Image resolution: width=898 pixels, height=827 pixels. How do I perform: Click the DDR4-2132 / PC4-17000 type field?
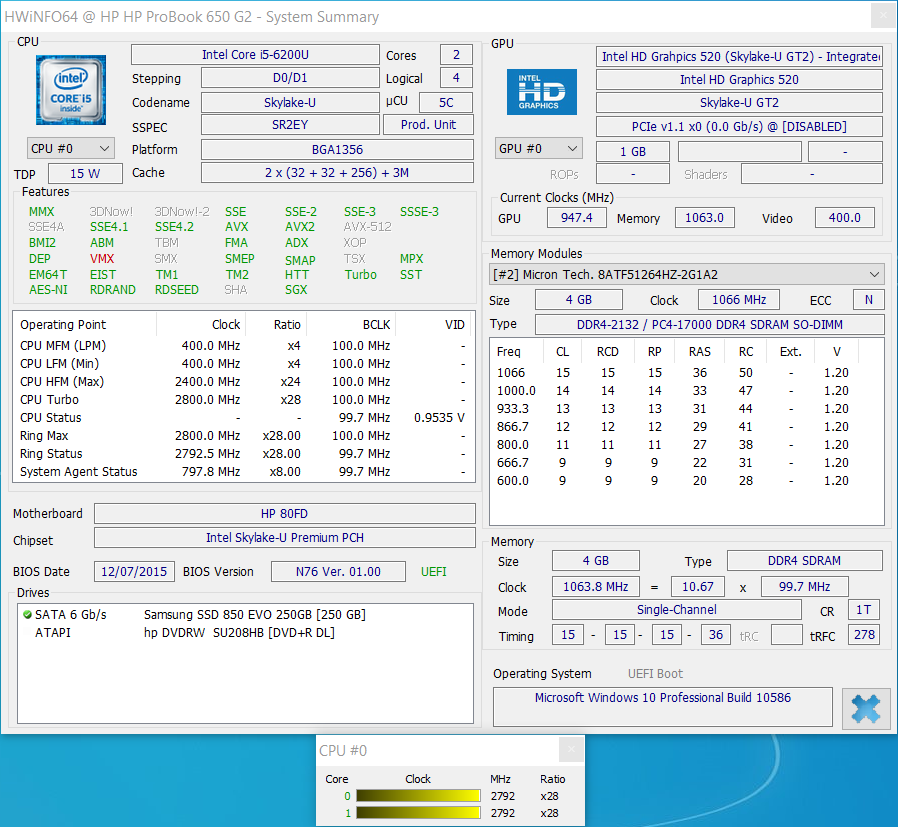tap(710, 325)
